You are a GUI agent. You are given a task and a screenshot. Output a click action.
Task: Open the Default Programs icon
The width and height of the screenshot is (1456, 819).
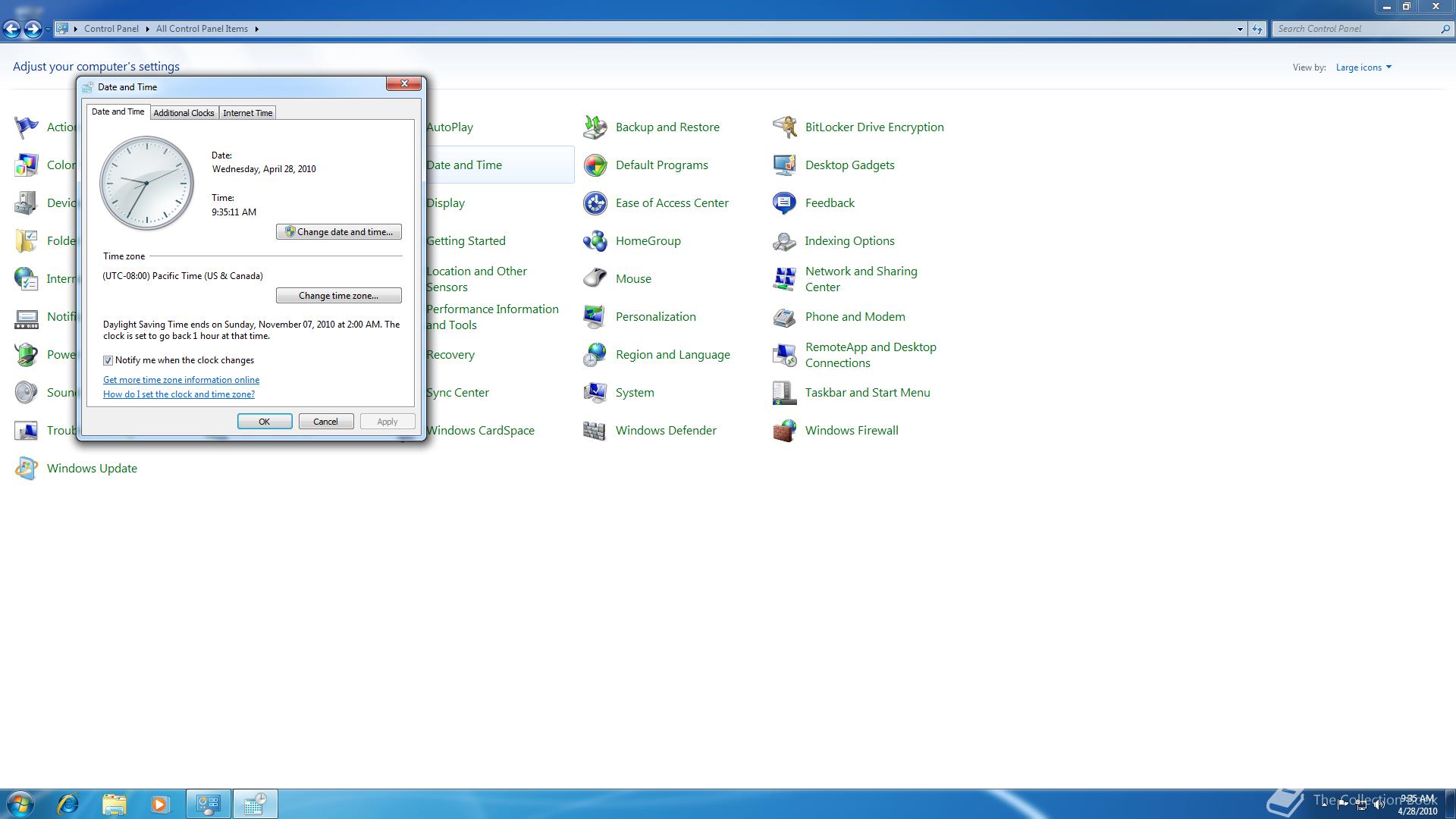(x=595, y=165)
